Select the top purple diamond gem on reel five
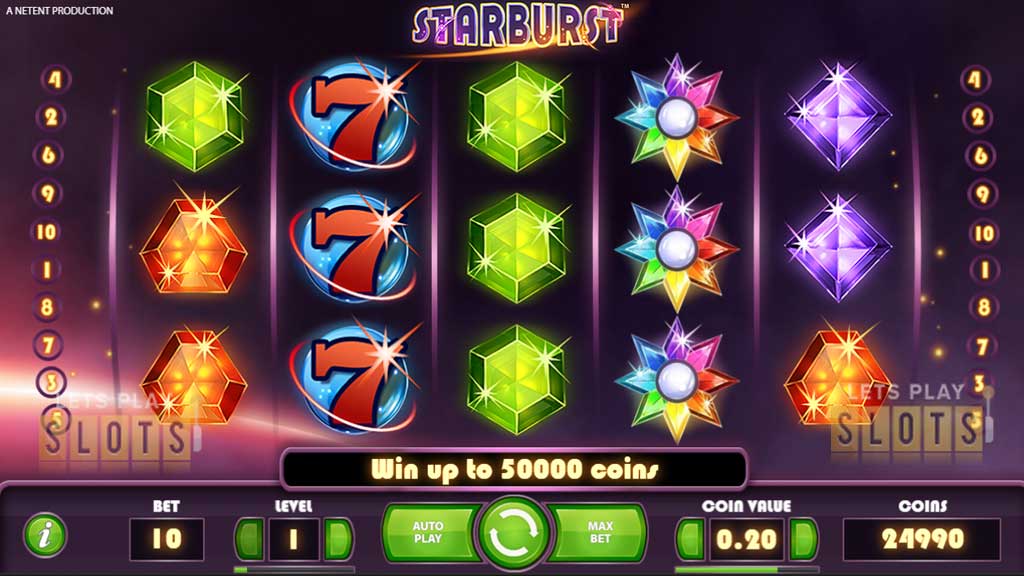The image size is (1024, 576). coord(838,117)
